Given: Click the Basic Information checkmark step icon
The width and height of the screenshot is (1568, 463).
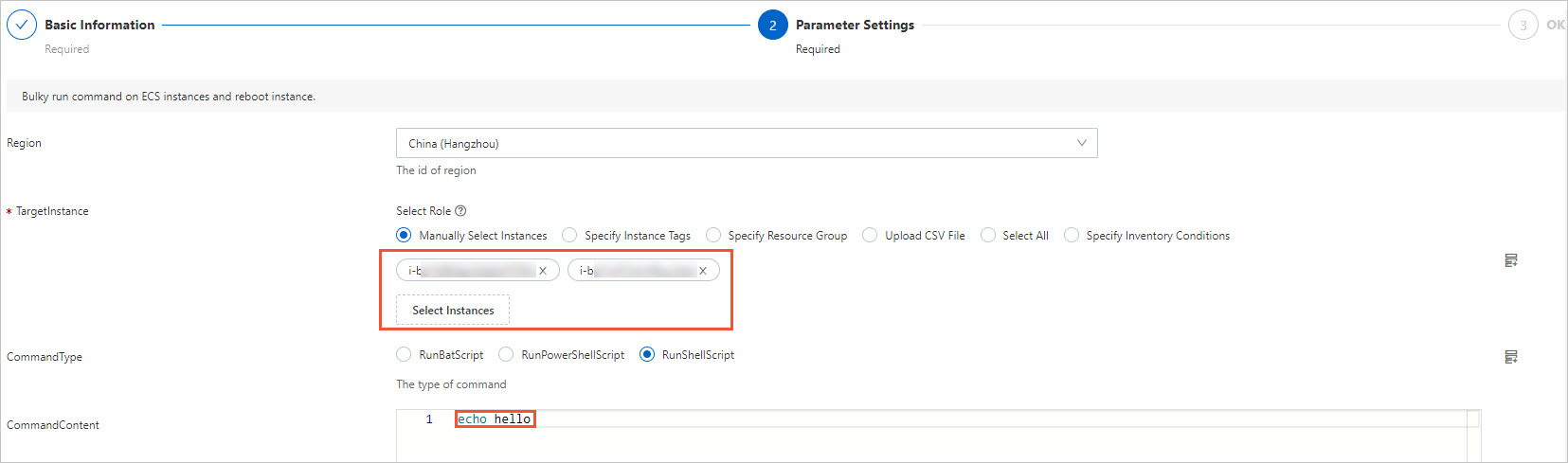Looking at the screenshot, I should [22, 26].
